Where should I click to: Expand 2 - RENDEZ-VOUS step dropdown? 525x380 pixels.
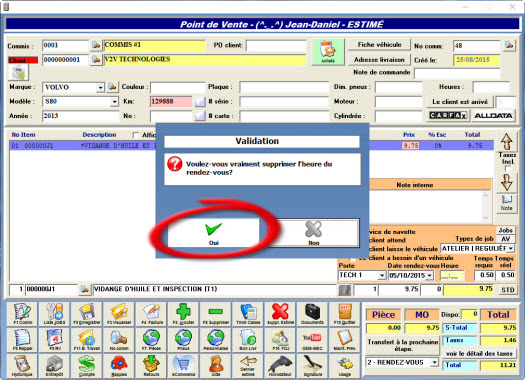pyautogui.click(x=434, y=363)
